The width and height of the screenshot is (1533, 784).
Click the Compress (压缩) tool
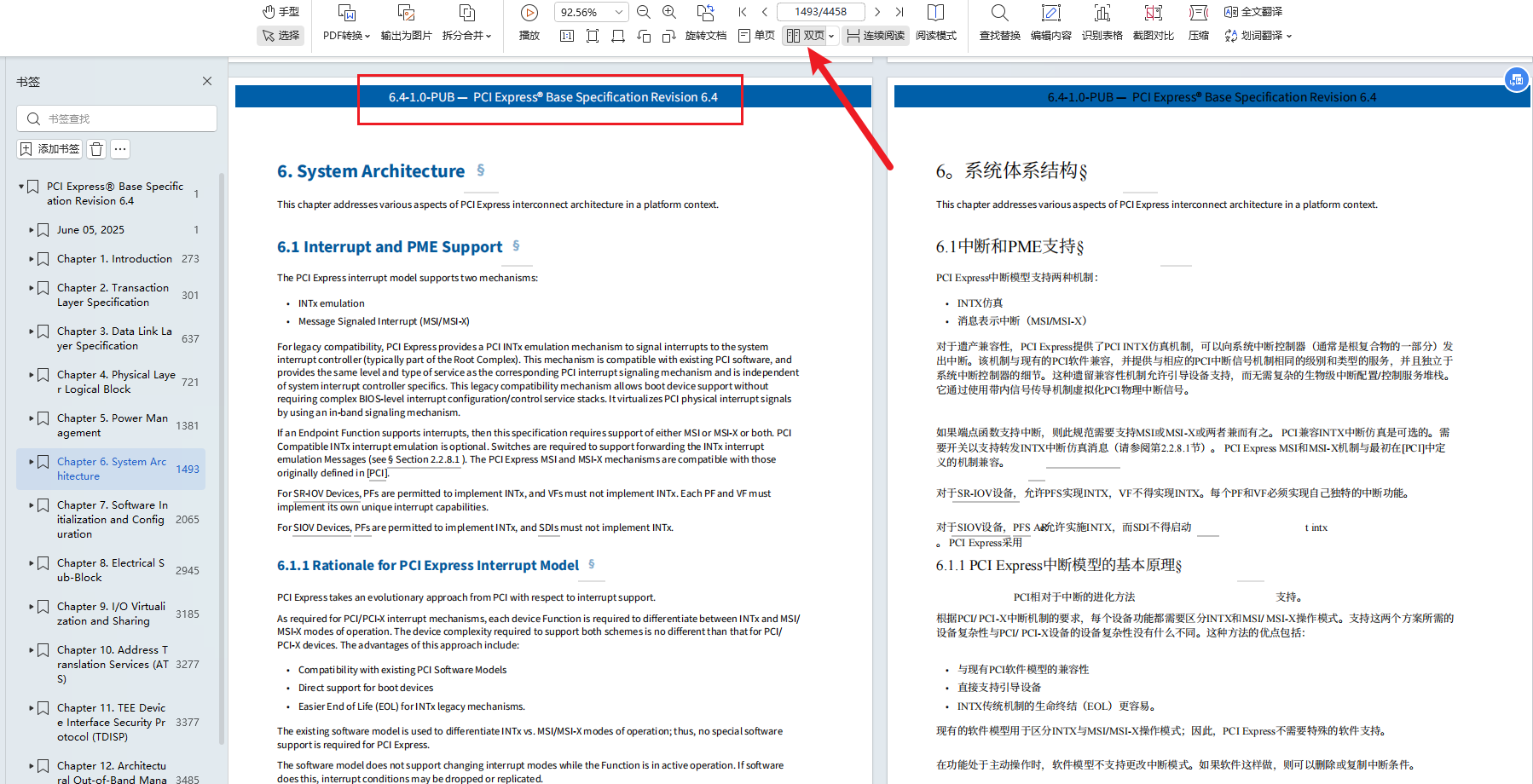coord(1199,24)
